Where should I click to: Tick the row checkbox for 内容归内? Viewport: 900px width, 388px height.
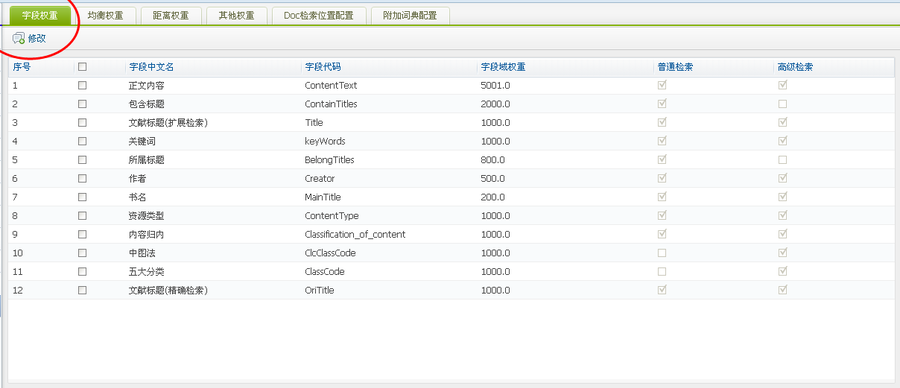82,234
